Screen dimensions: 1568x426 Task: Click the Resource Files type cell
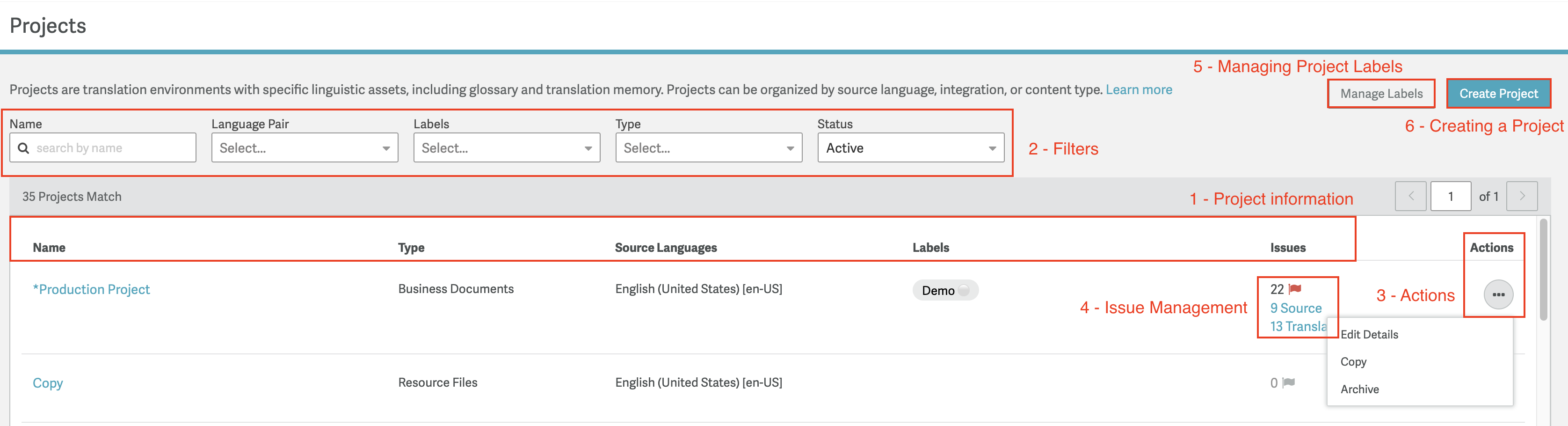(x=438, y=383)
